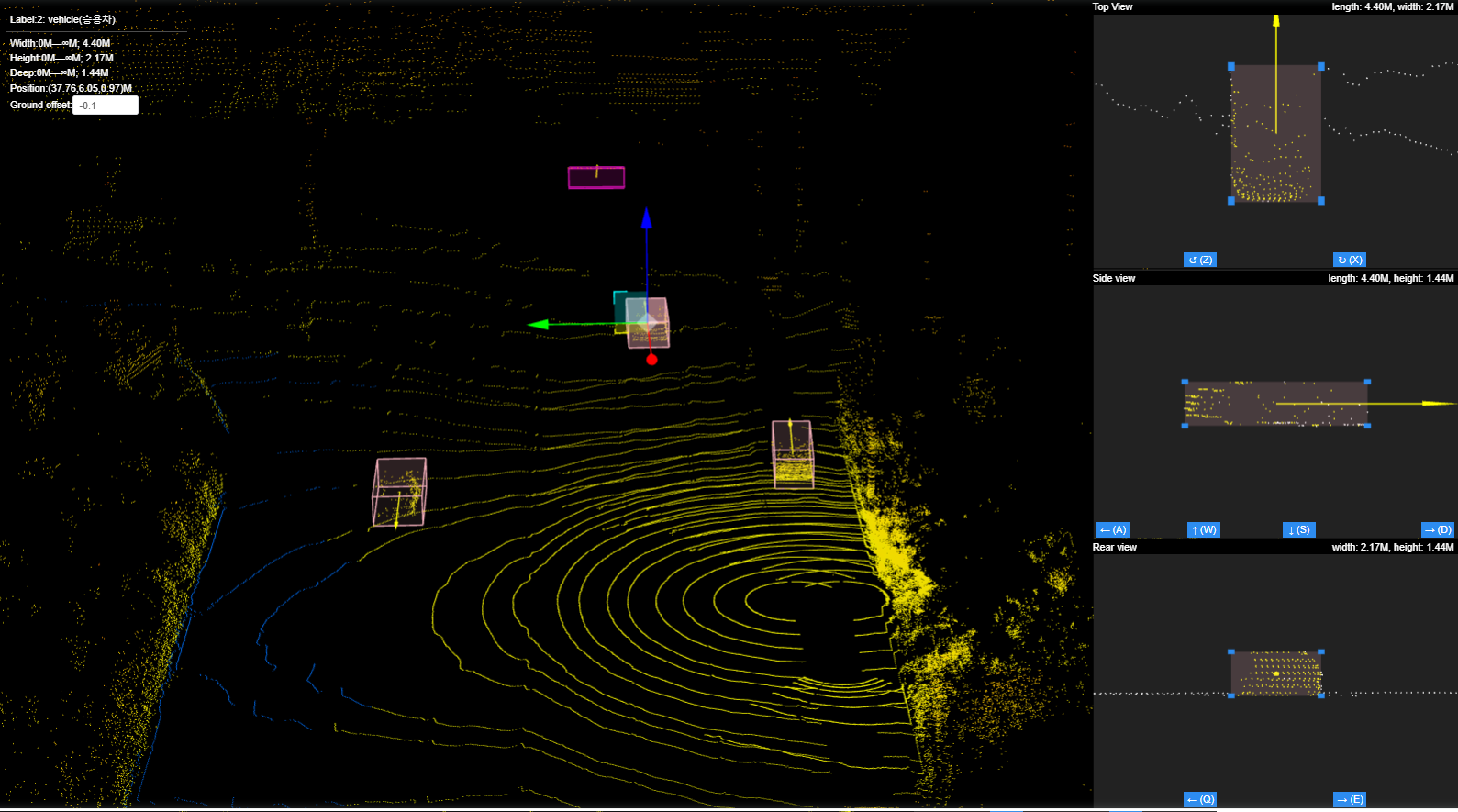Grab top-left corner handle in Top View
Image resolution: width=1458 pixels, height=812 pixels.
tap(1231, 66)
